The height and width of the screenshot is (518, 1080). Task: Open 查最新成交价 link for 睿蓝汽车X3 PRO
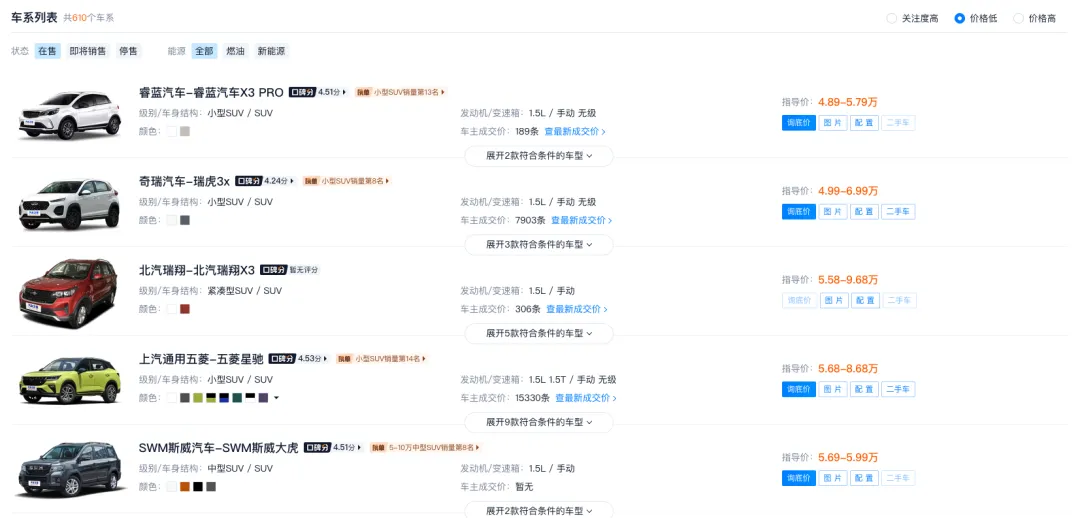[575, 132]
